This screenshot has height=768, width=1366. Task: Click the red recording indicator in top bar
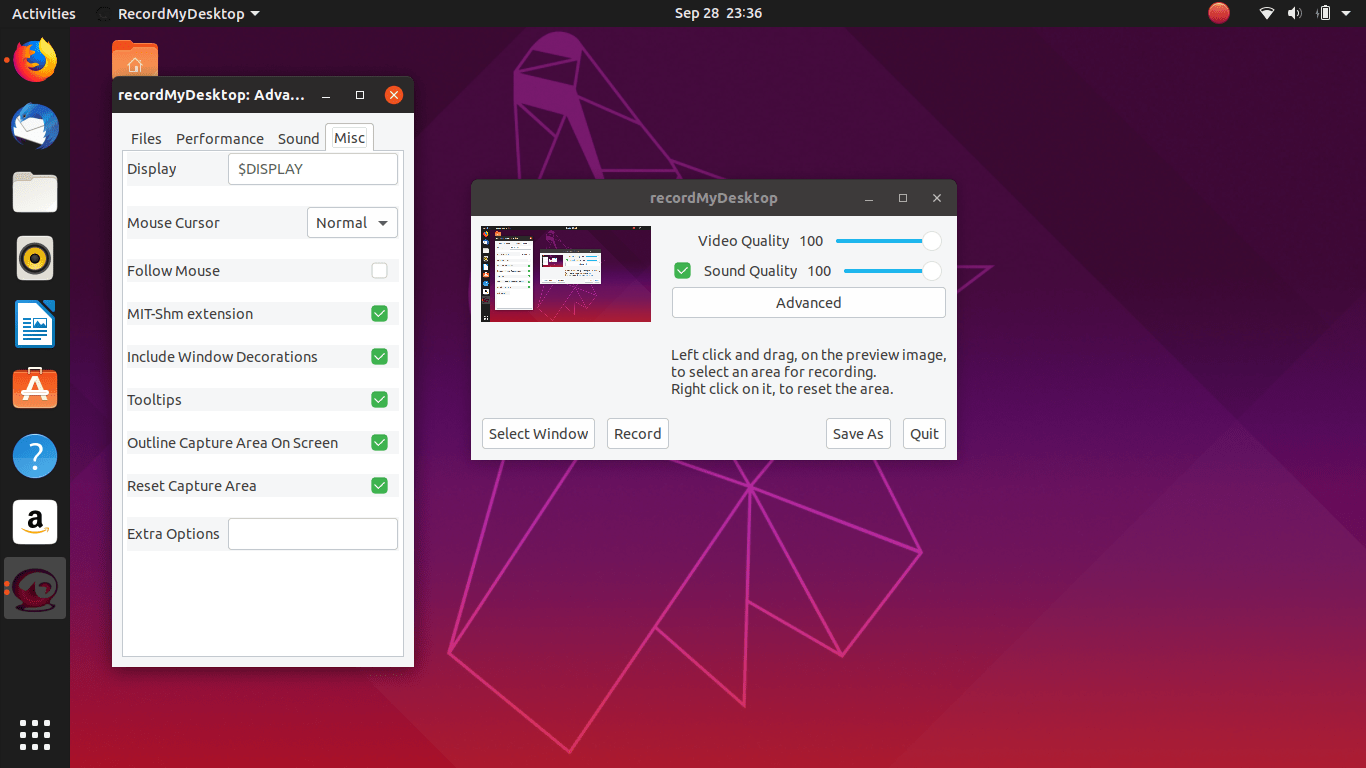click(1219, 13)
